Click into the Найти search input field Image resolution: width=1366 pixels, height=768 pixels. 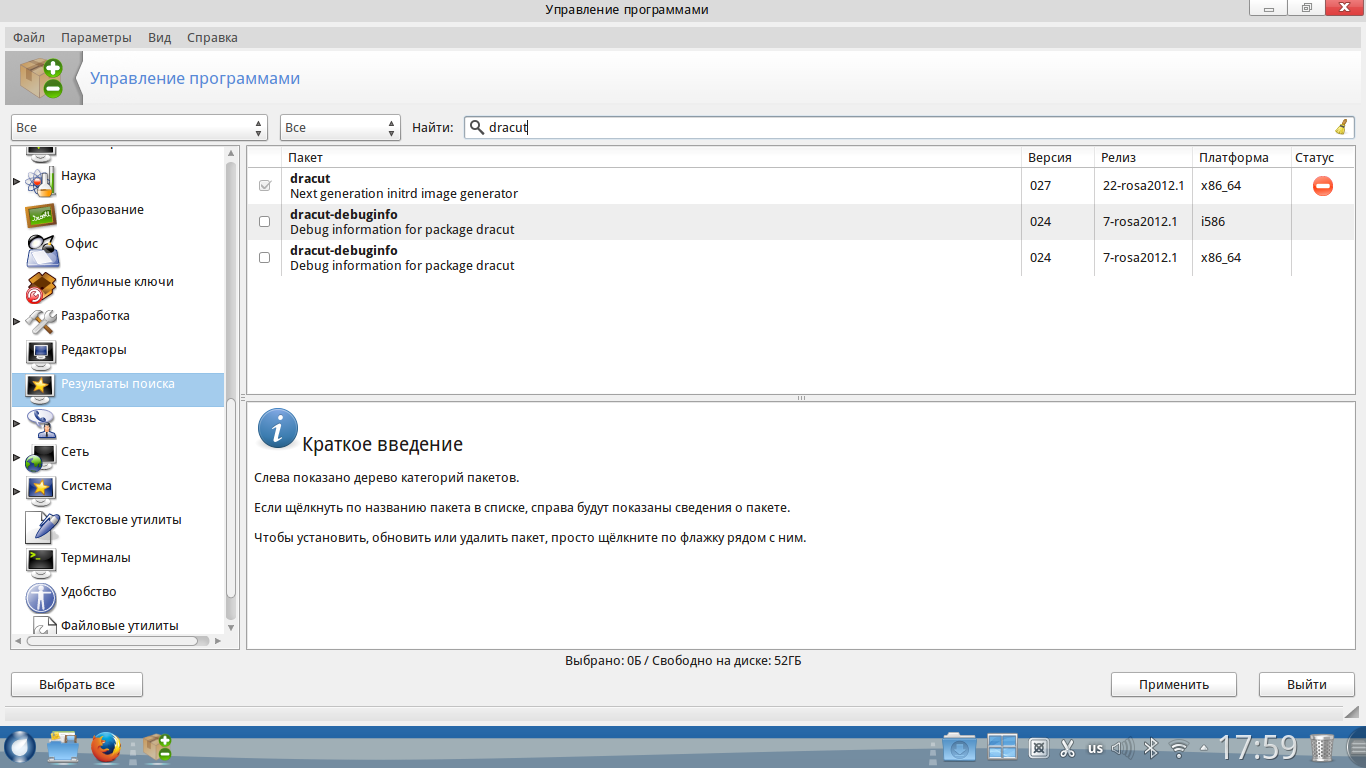tap(908, 128)
